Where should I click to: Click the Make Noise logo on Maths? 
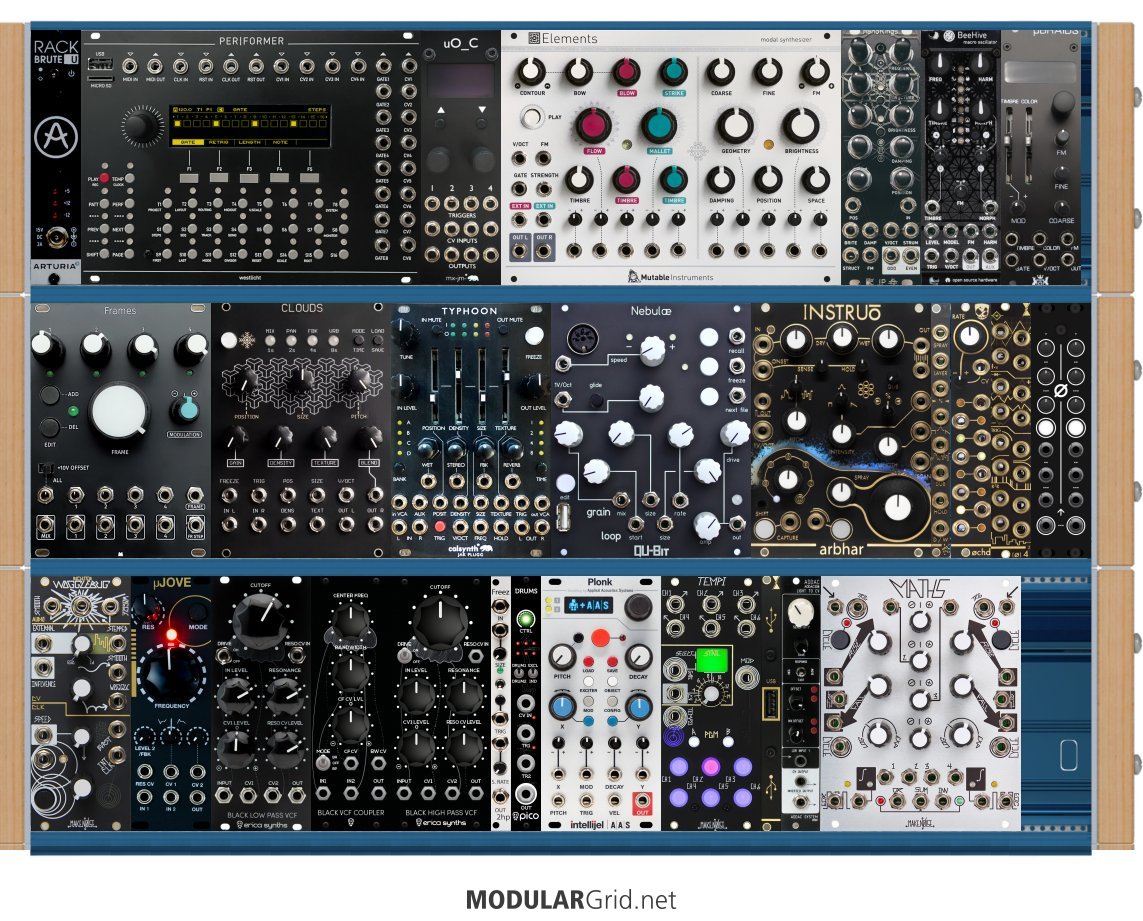coord(921,823)
